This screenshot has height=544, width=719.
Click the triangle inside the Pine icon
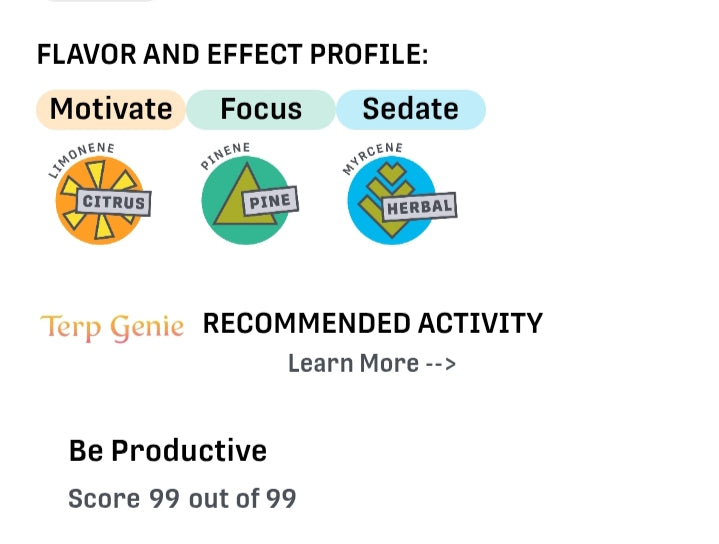(237, 205)
